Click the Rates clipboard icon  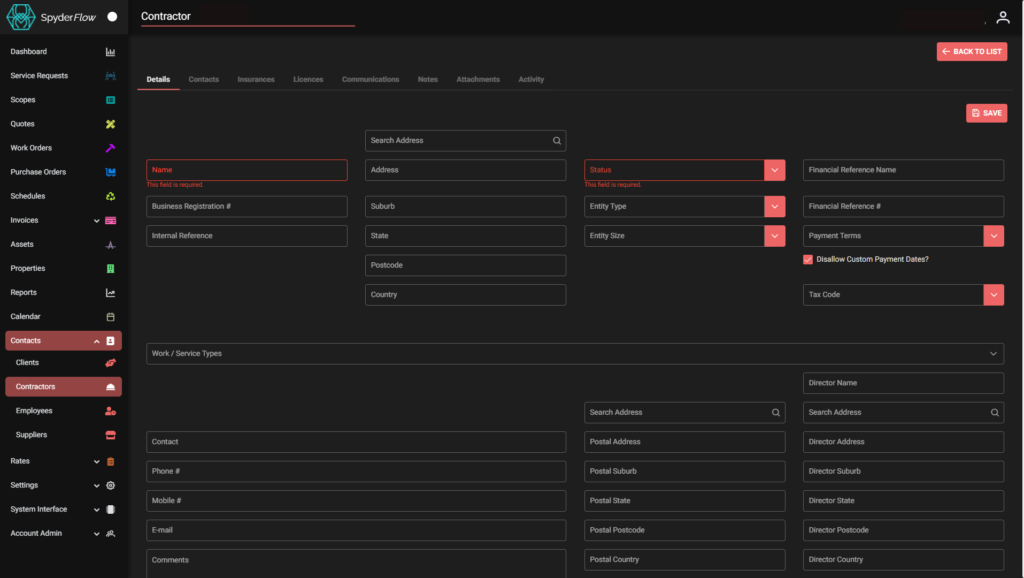(x=110, y=461)
